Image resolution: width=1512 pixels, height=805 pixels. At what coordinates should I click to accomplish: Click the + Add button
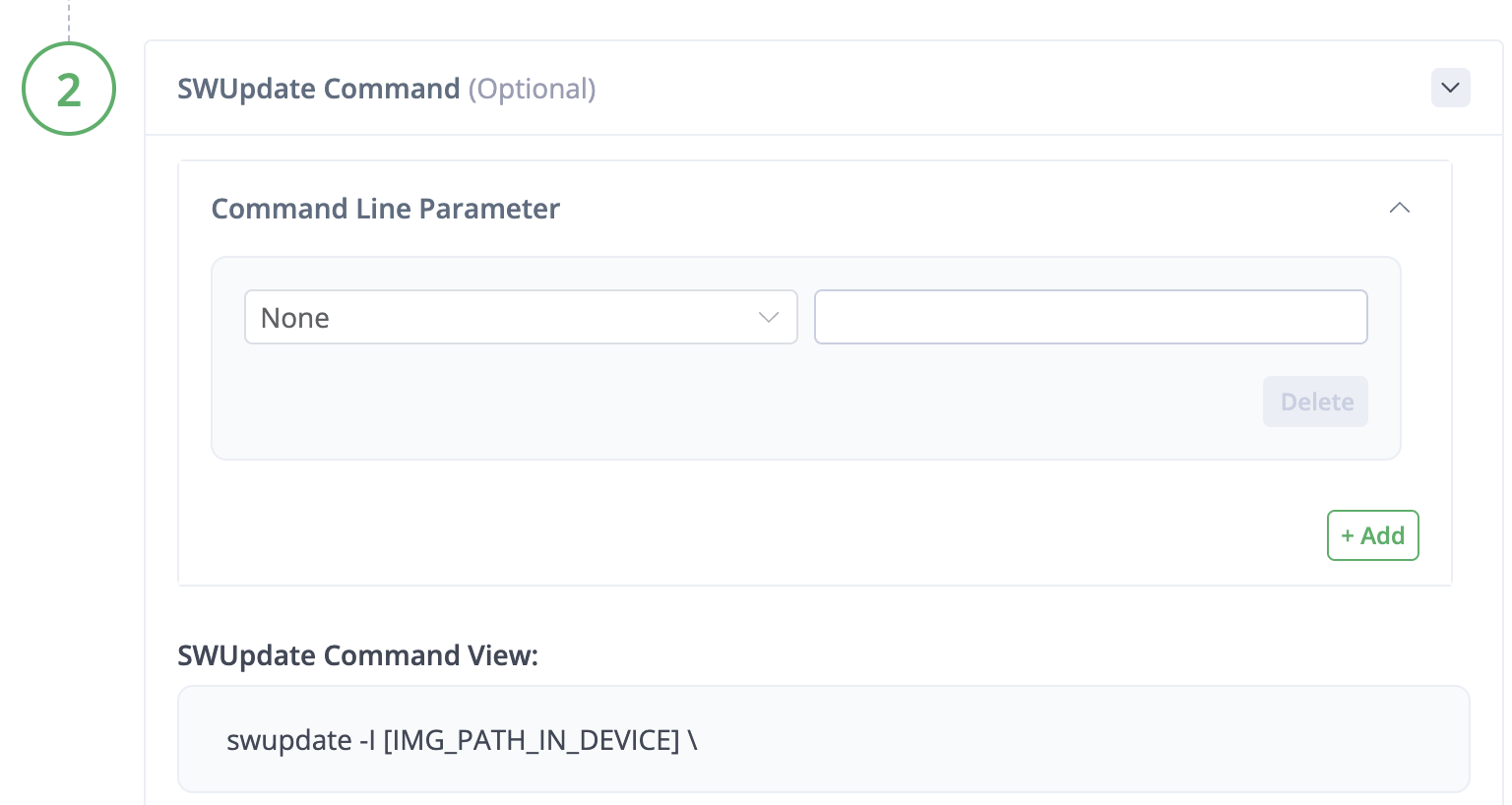tap(1372, 535)
